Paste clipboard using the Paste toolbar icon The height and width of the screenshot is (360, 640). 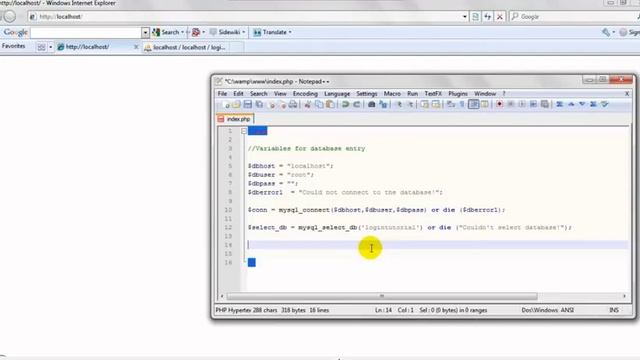330,104
